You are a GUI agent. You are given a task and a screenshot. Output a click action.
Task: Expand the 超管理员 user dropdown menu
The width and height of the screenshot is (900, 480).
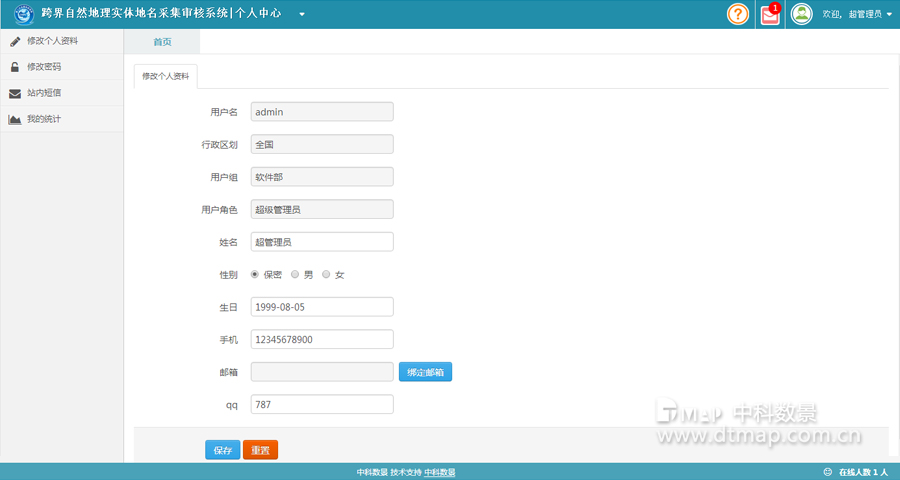[x=889, y=15]
